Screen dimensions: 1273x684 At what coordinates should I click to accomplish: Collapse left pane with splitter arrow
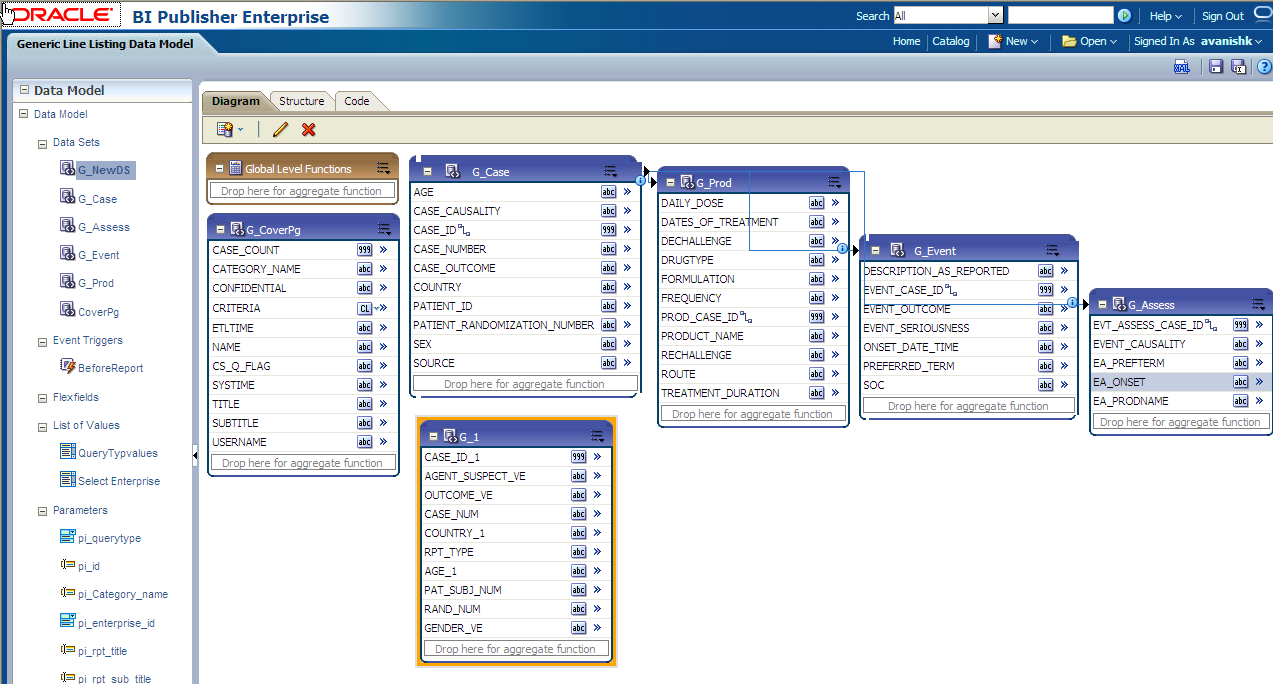(x=195, y=457)
